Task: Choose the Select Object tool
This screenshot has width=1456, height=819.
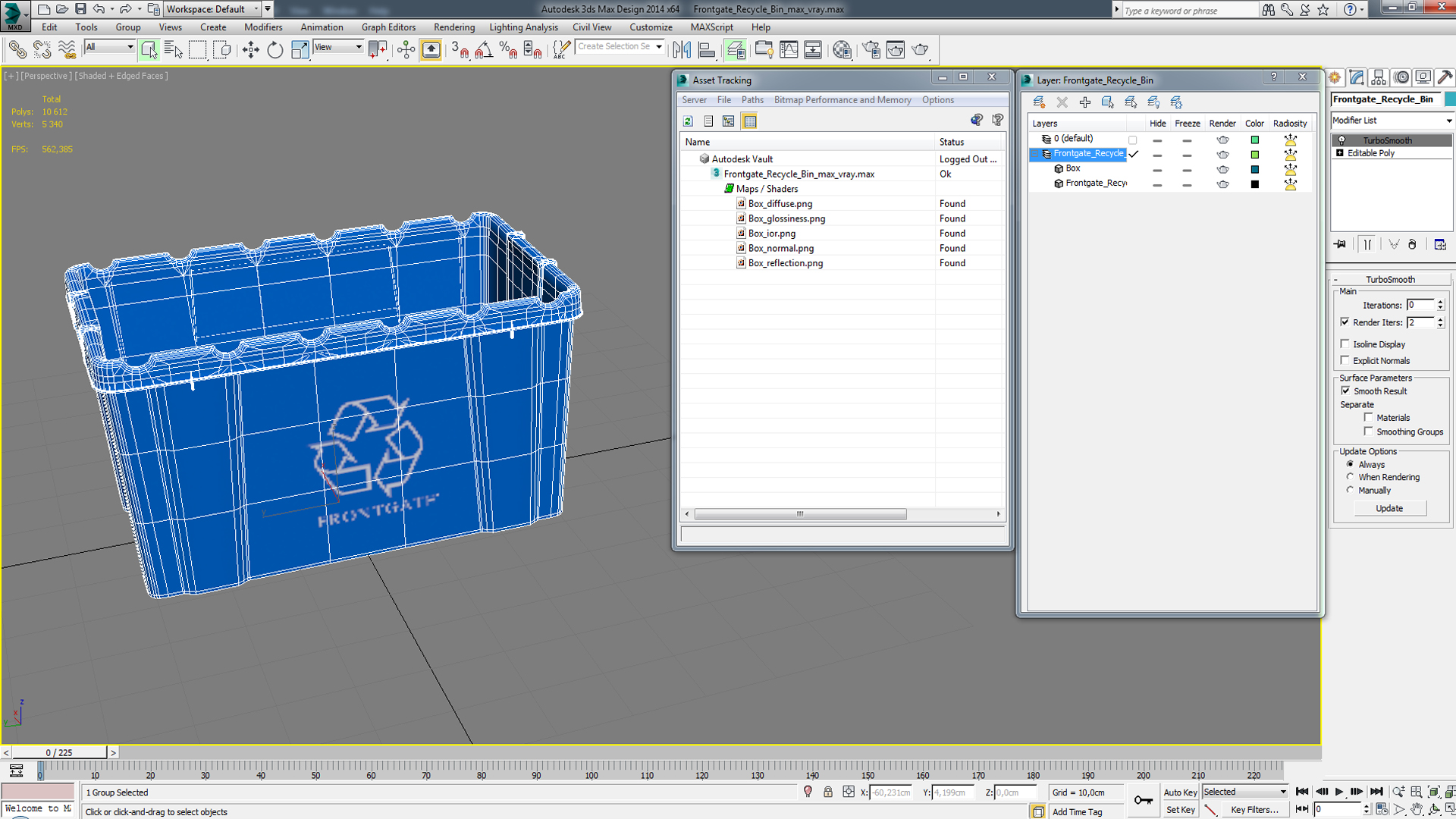Action: pyautogui.click(x=149, y=50)
